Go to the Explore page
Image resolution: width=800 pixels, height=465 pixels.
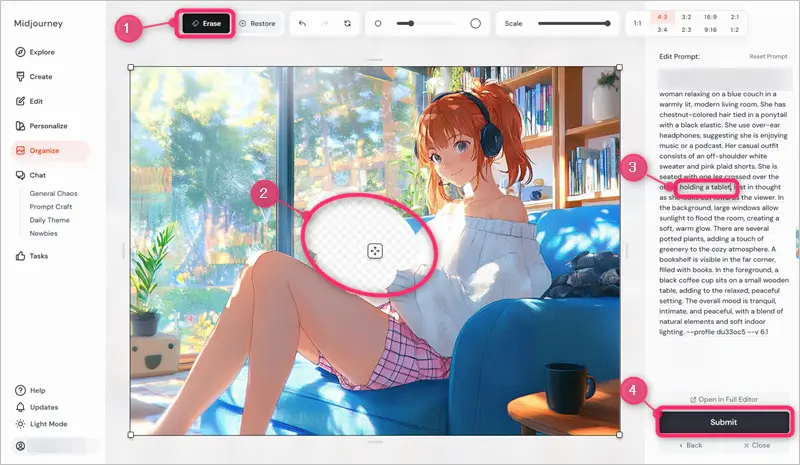tap(42, 52)
